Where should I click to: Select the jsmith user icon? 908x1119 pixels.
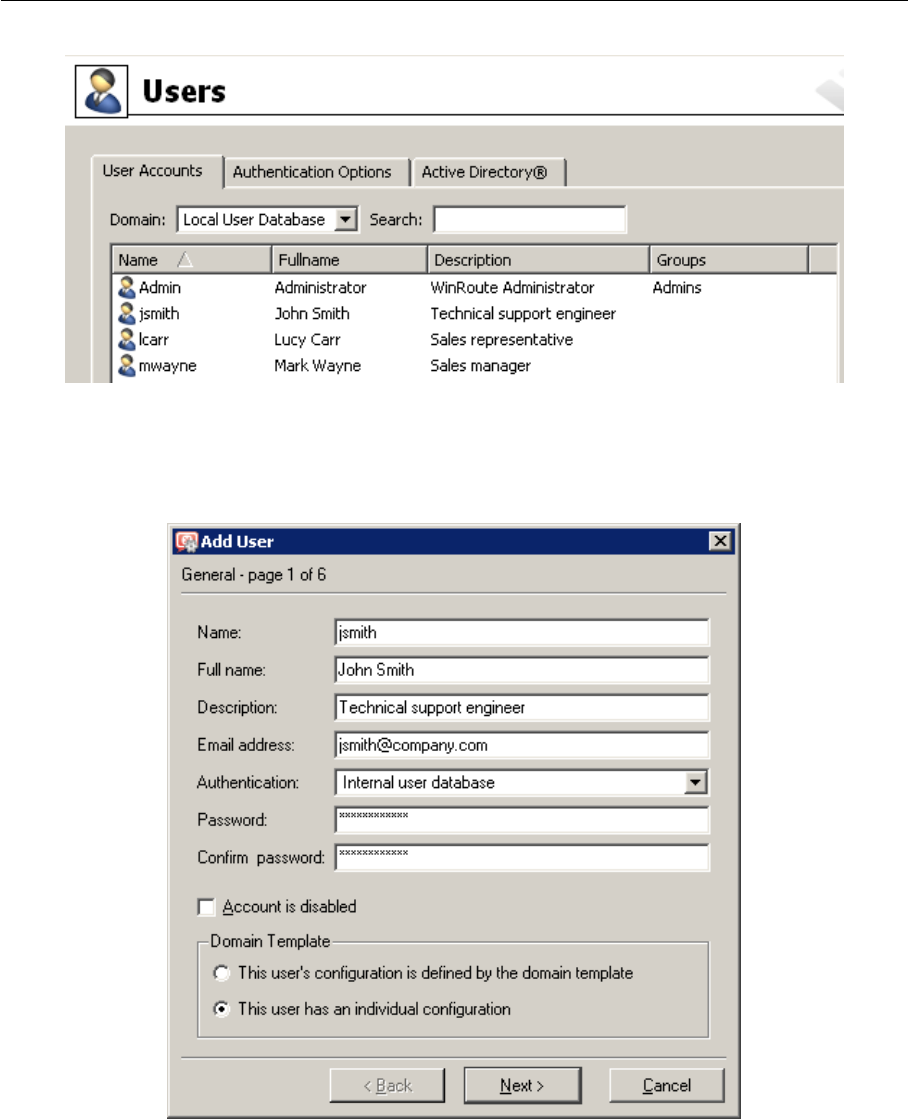click(126, 313)
